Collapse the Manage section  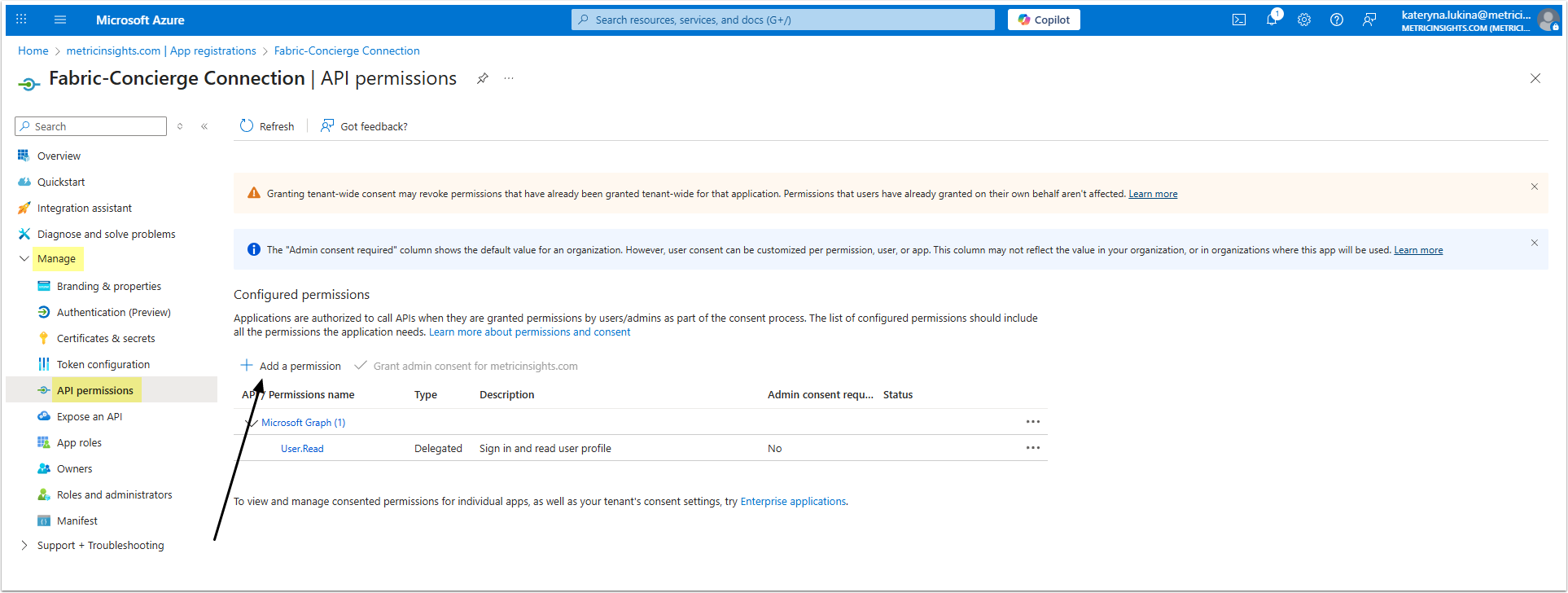pyautogui.click(x=24, y=259)
